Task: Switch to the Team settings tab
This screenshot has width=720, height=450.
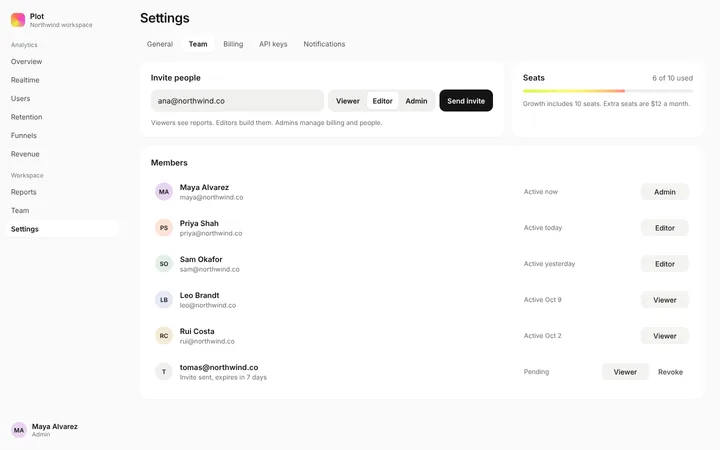Action: pyautogui.click(x=198, y=44)
